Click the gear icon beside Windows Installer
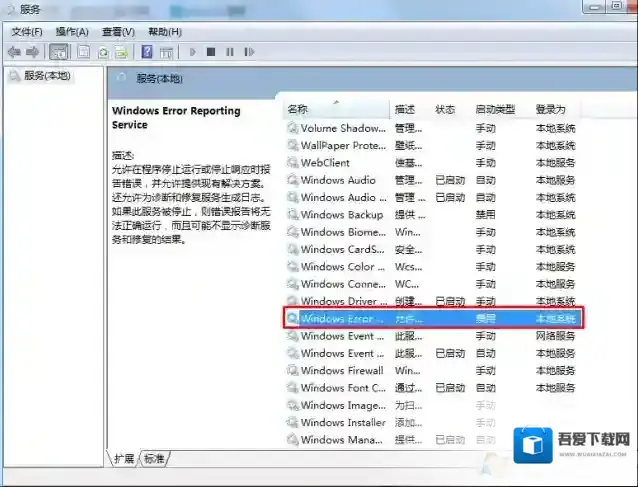638x487 pixels. (x=293, y=422)
